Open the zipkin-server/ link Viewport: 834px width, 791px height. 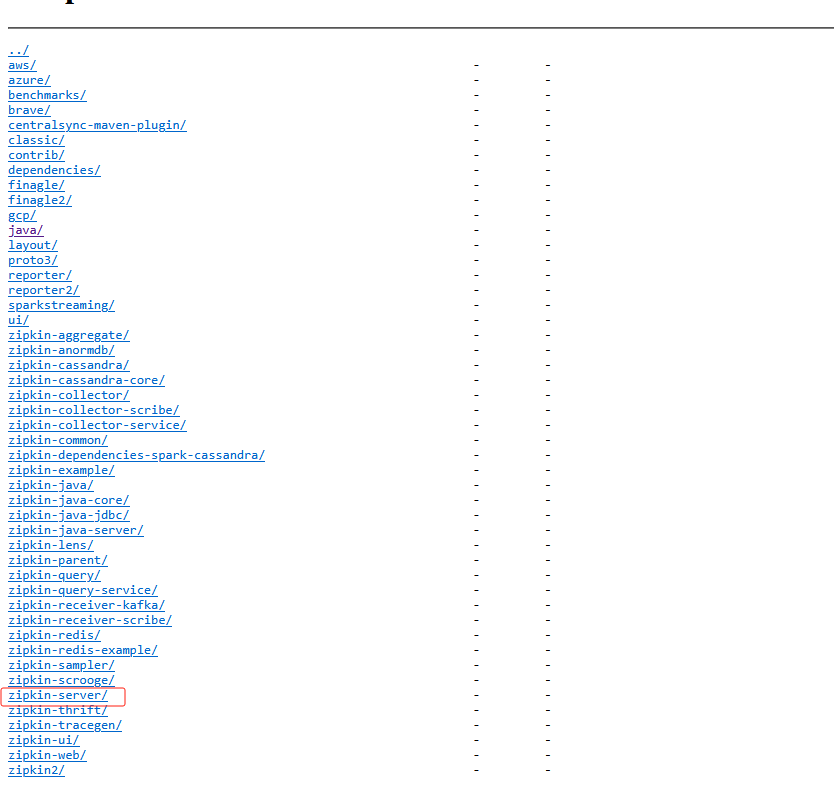58,695
